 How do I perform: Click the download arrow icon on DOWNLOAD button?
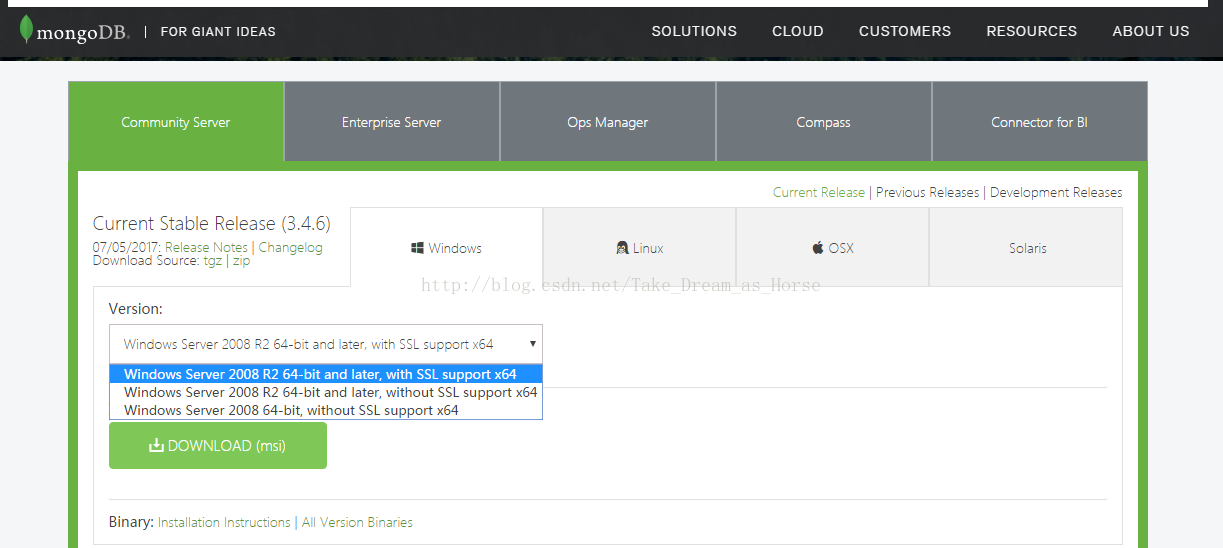point(156,445)
